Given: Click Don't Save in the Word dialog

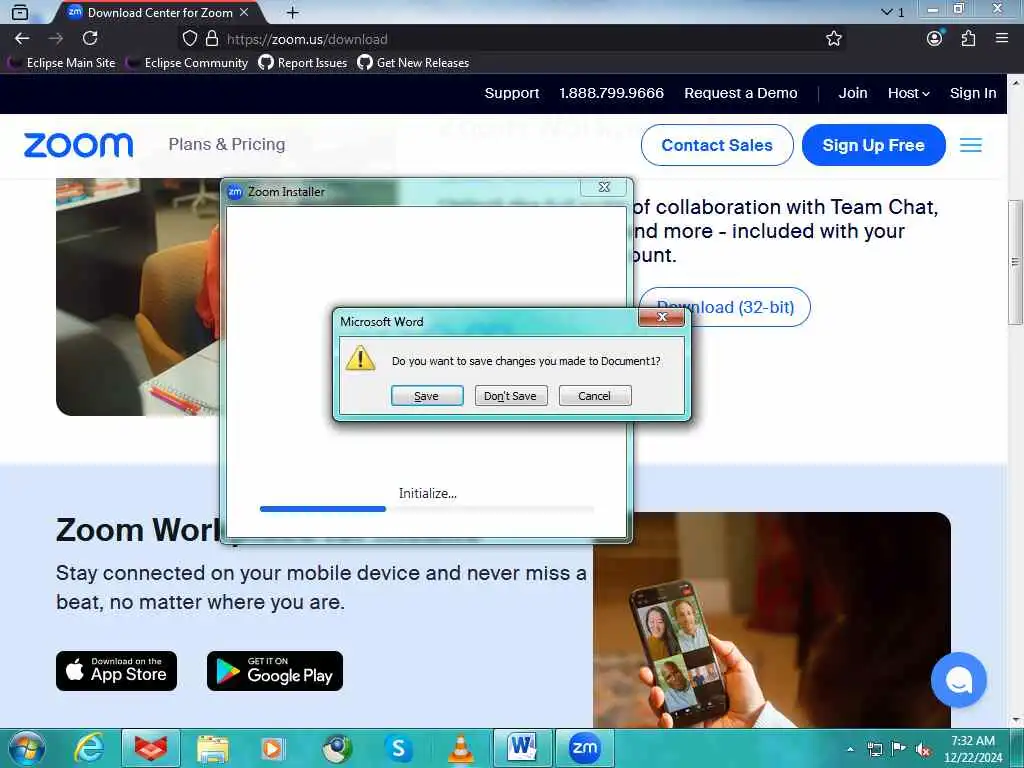Looking at the screenshot, I should click(511, 396).
